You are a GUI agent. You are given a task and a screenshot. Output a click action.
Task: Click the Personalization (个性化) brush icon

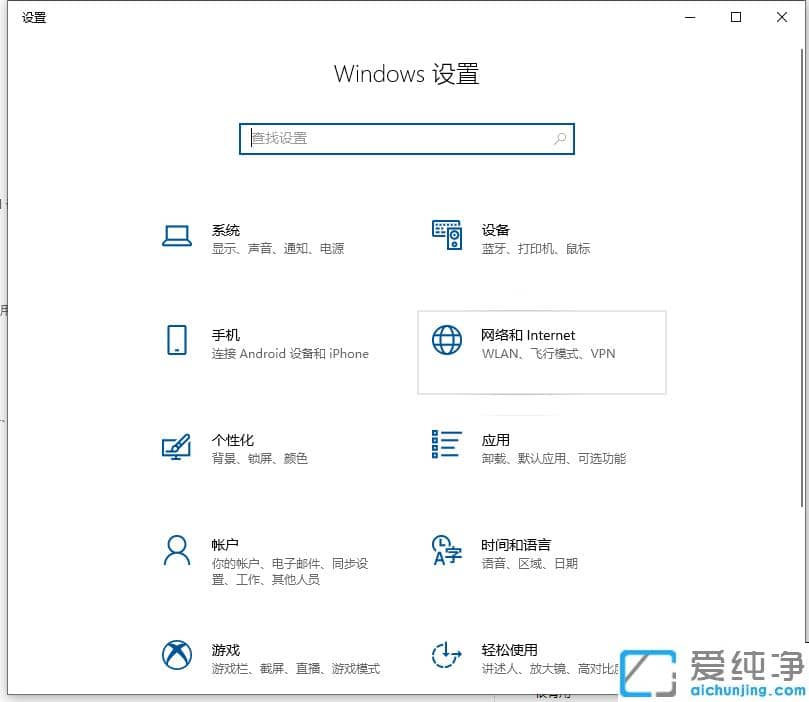pyautogui.click(x=176, y=447)
